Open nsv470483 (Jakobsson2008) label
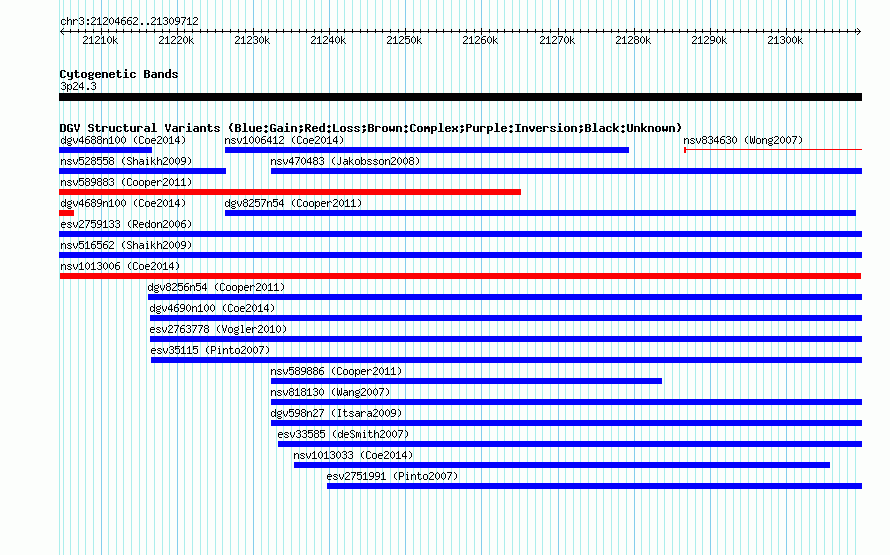Image resolution: width=890 pixels, height=555 pixels. pos(345,161)
